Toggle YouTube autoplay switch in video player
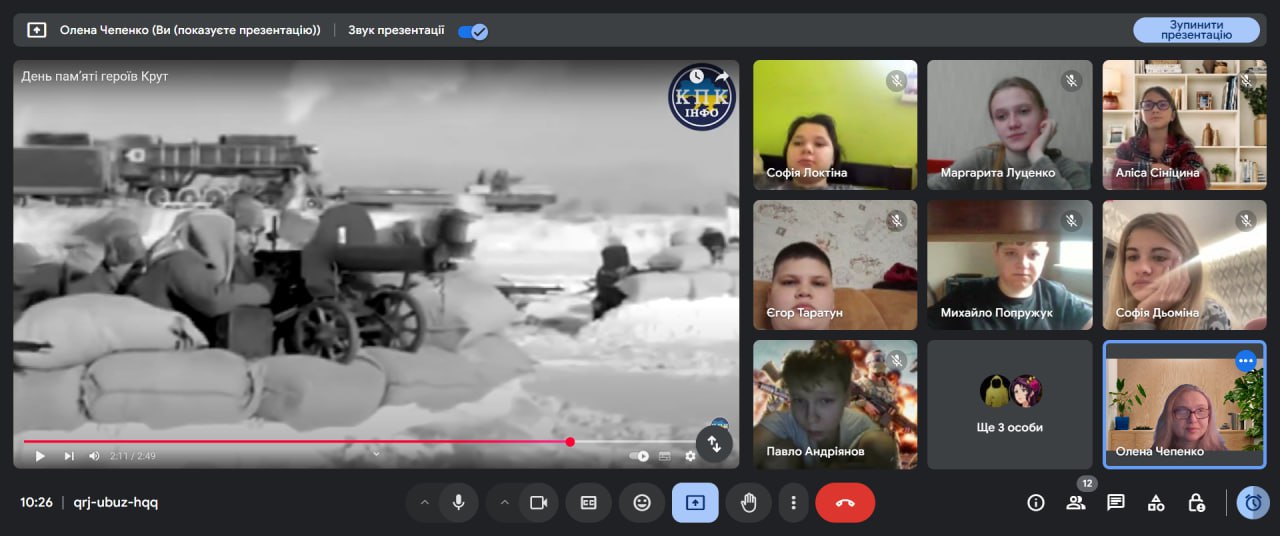The height and width of the screenshot is (536, 1280). pos(639,456)
